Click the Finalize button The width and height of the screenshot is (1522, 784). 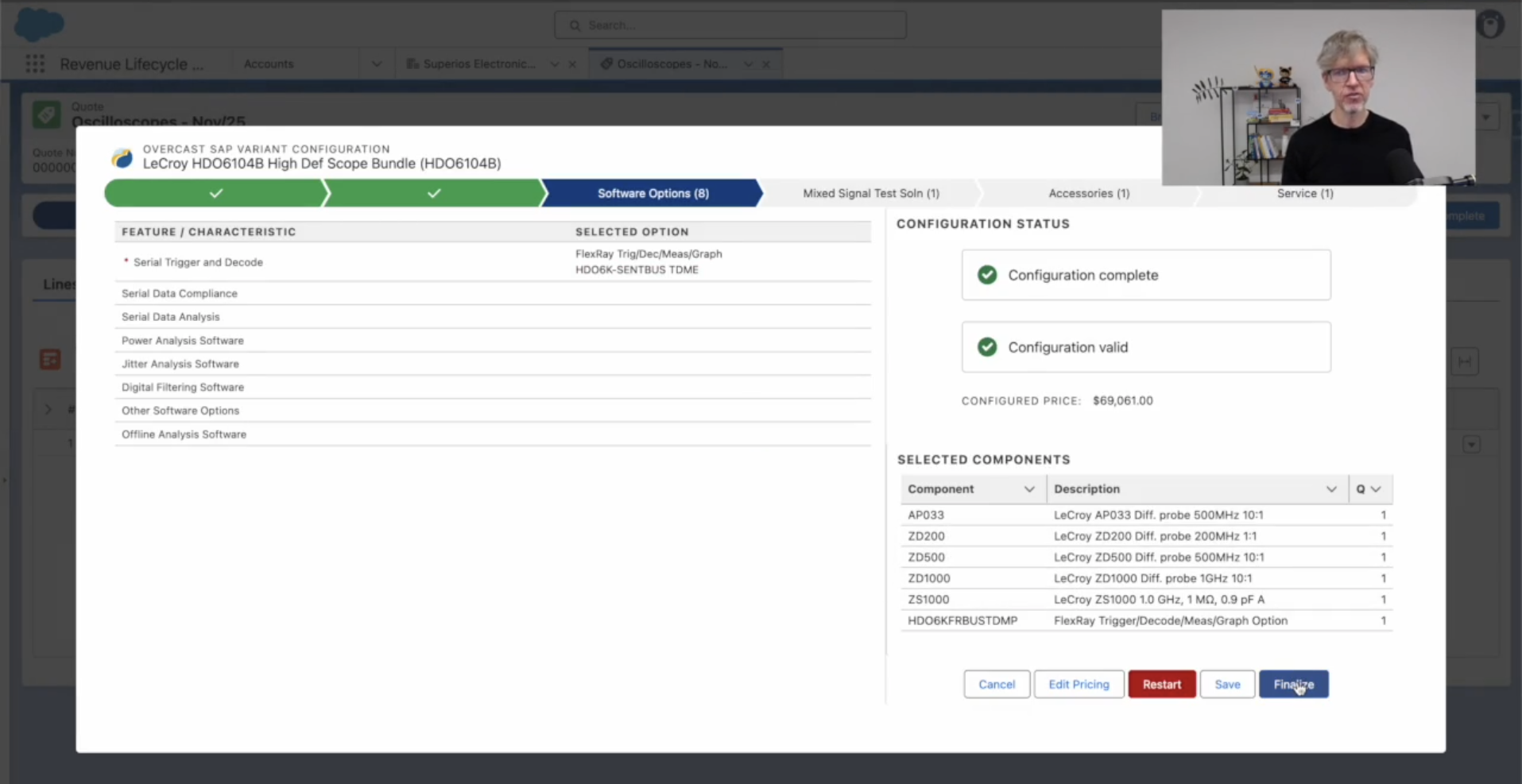[1293, 684]
